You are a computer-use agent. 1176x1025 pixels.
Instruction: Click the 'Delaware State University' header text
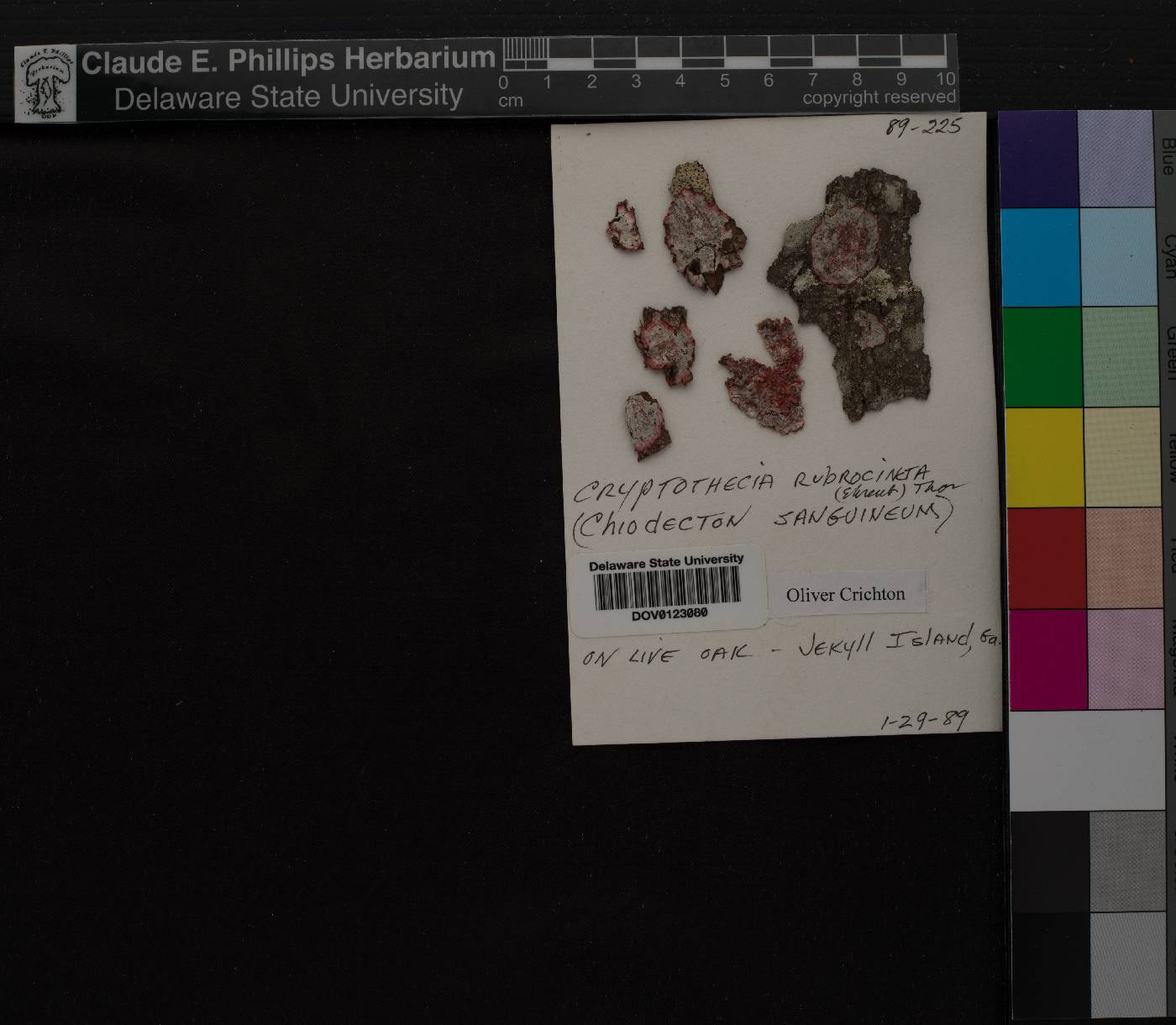coord(288,97)
